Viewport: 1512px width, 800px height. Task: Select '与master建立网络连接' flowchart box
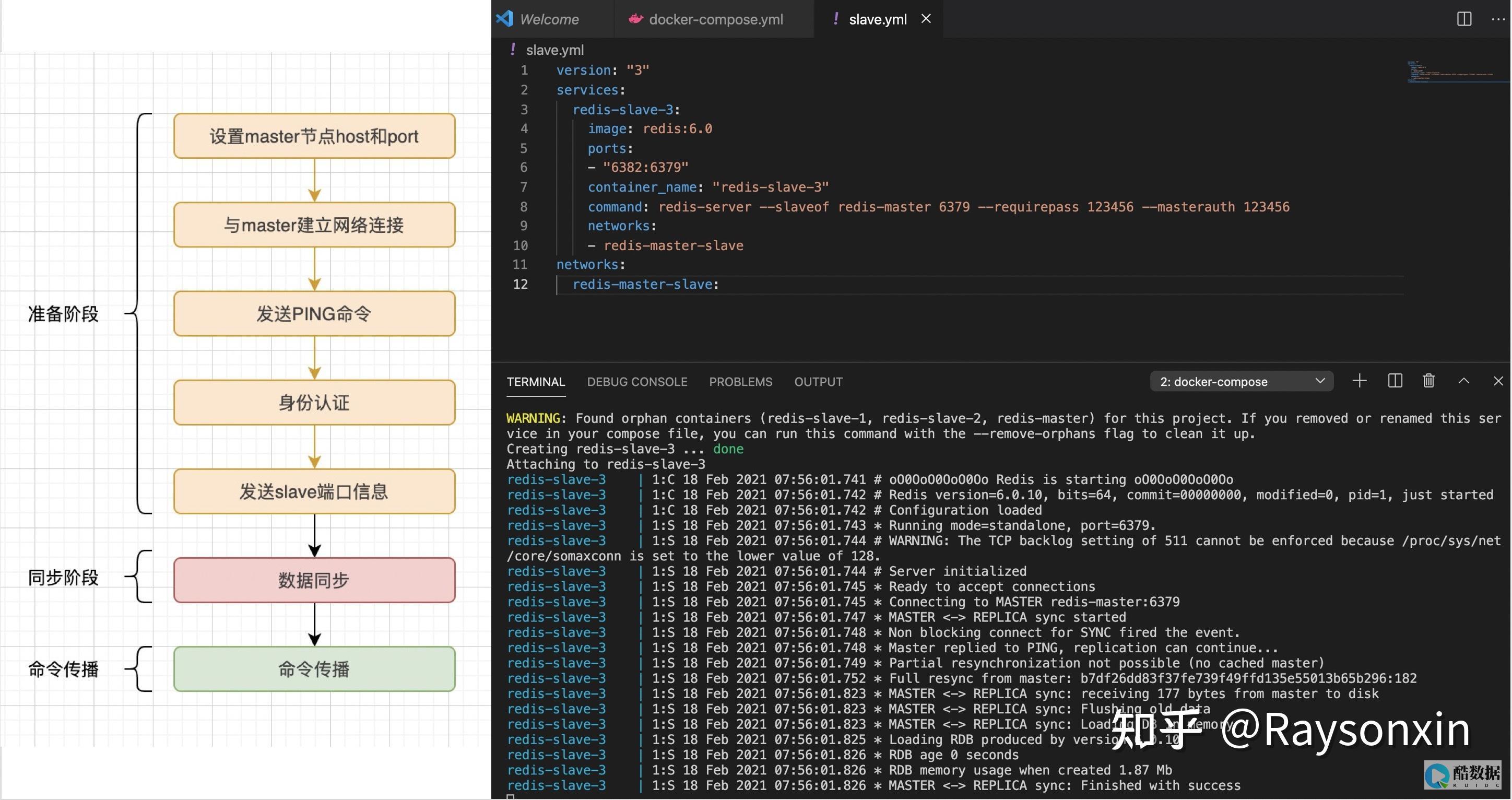point(314,225)
